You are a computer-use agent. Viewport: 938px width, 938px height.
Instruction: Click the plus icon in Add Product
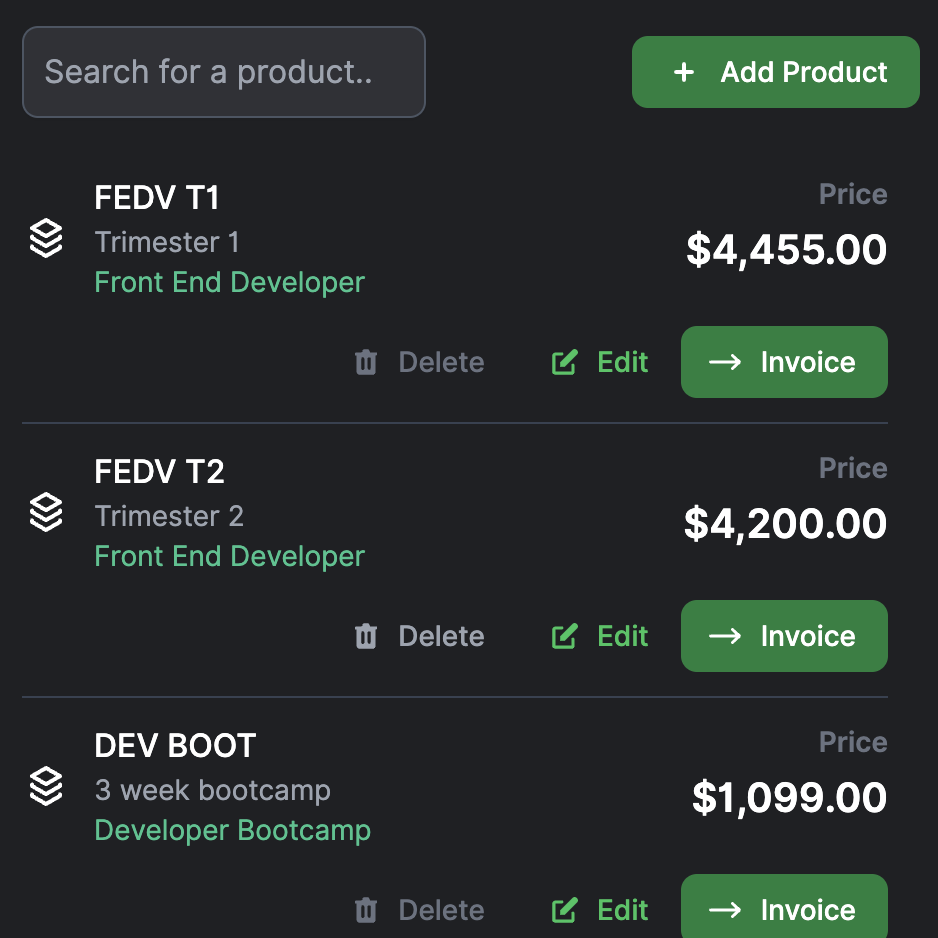[x=684, y=72]
